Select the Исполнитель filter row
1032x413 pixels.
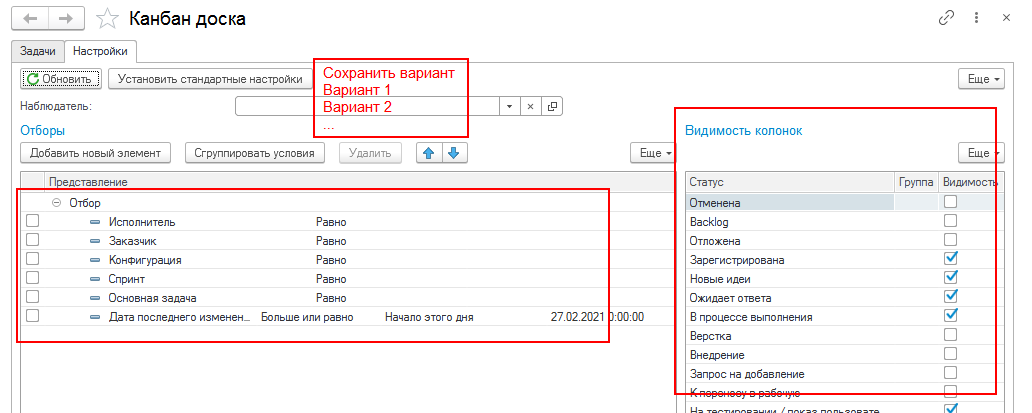tap(349, 222)
